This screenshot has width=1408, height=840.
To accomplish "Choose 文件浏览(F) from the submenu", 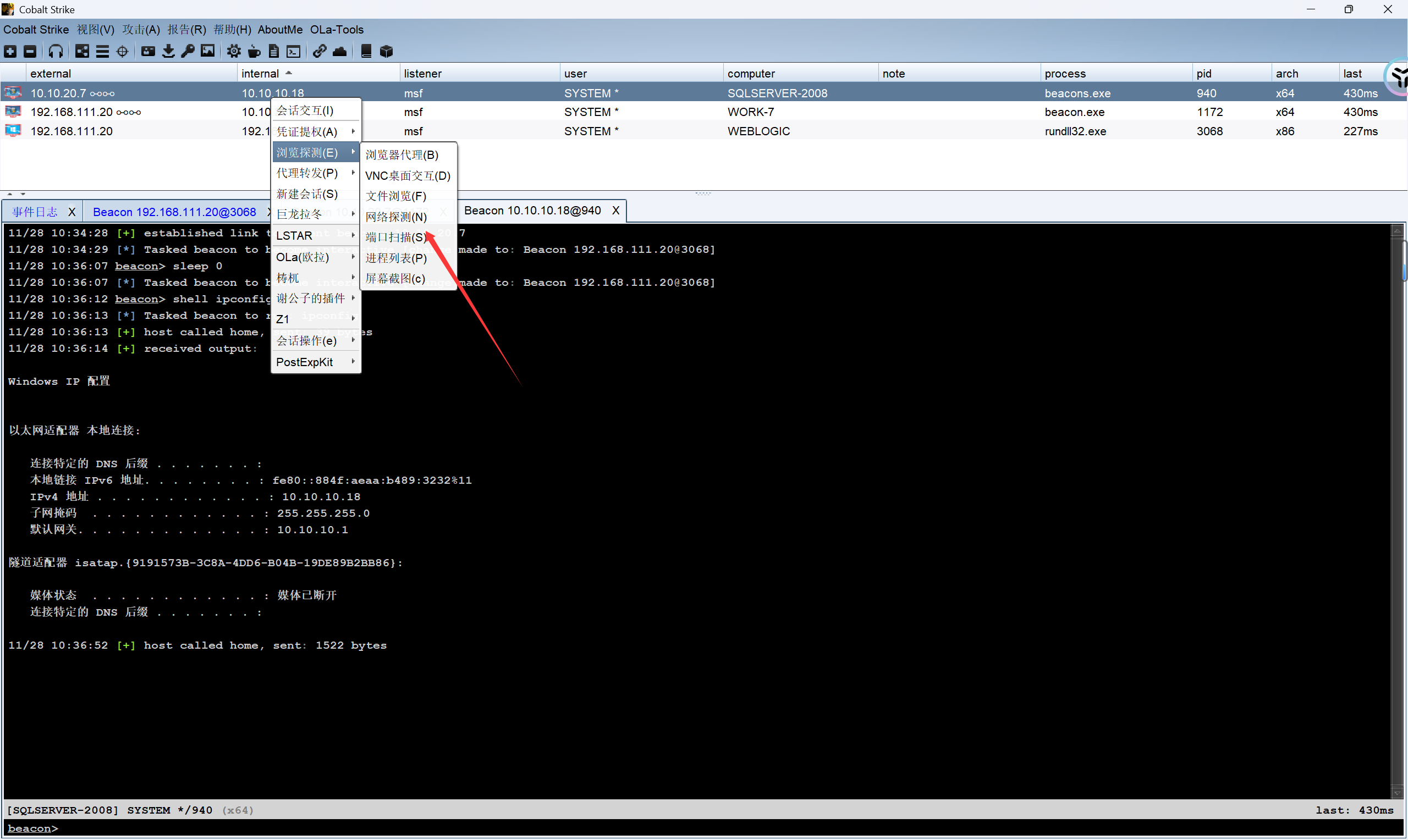I will point(396,196).
